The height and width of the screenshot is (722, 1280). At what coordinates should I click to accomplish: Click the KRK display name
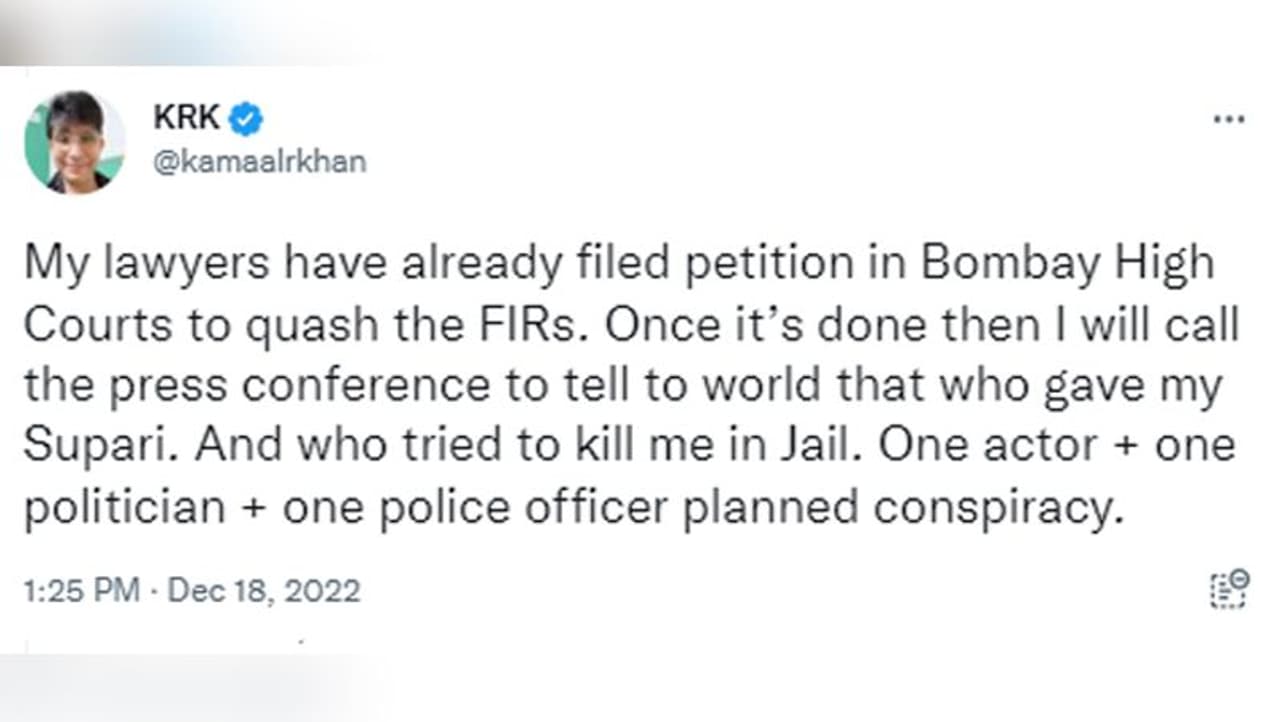[186, 118]
